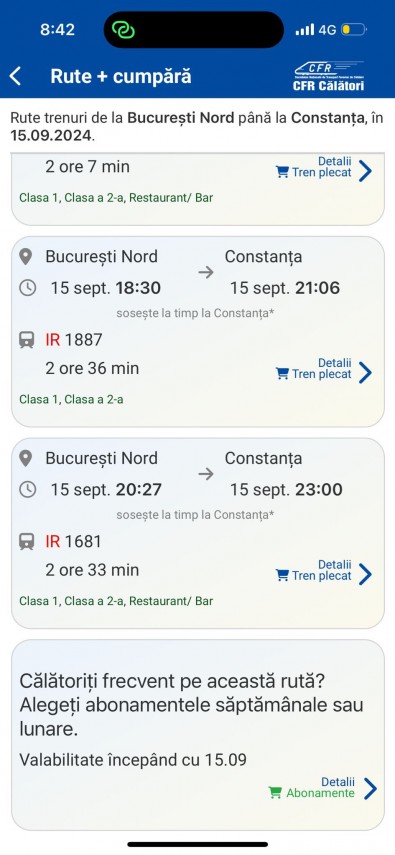Tap the weekly or monthly subscriptions card text
Image resolution: width=395 pixels, height=855 pixels.
191,705
